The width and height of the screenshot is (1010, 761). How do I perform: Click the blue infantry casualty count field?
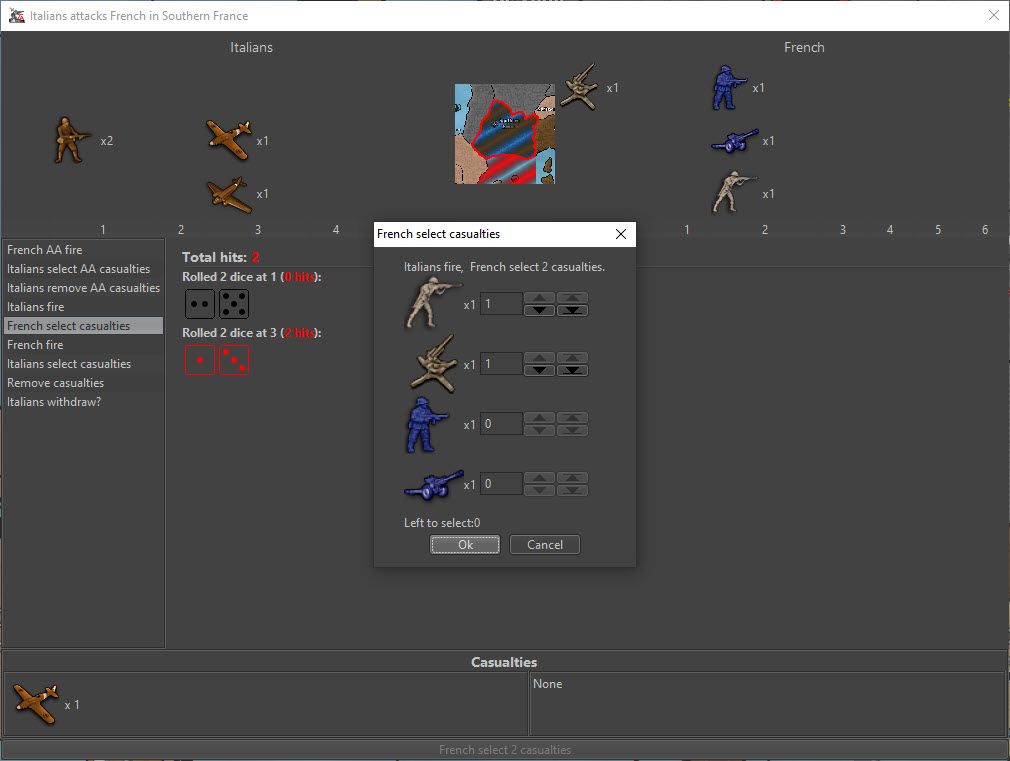pos(501,424)
